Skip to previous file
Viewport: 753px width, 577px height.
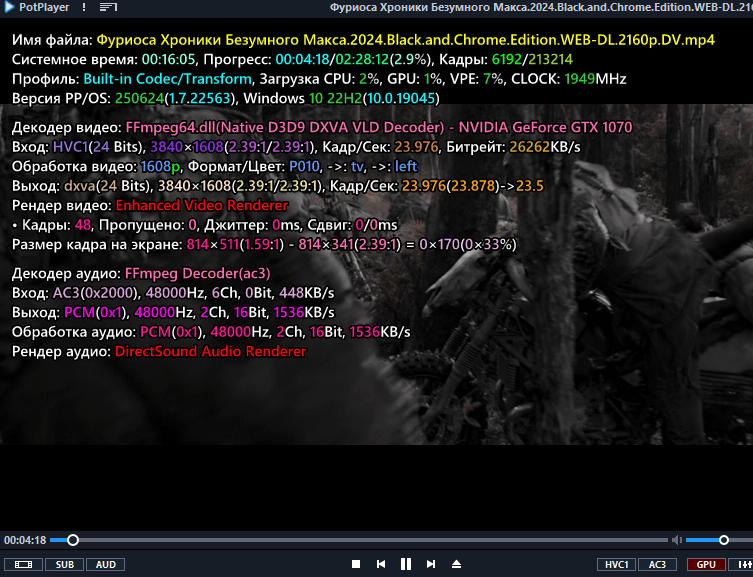coord(381,565)
